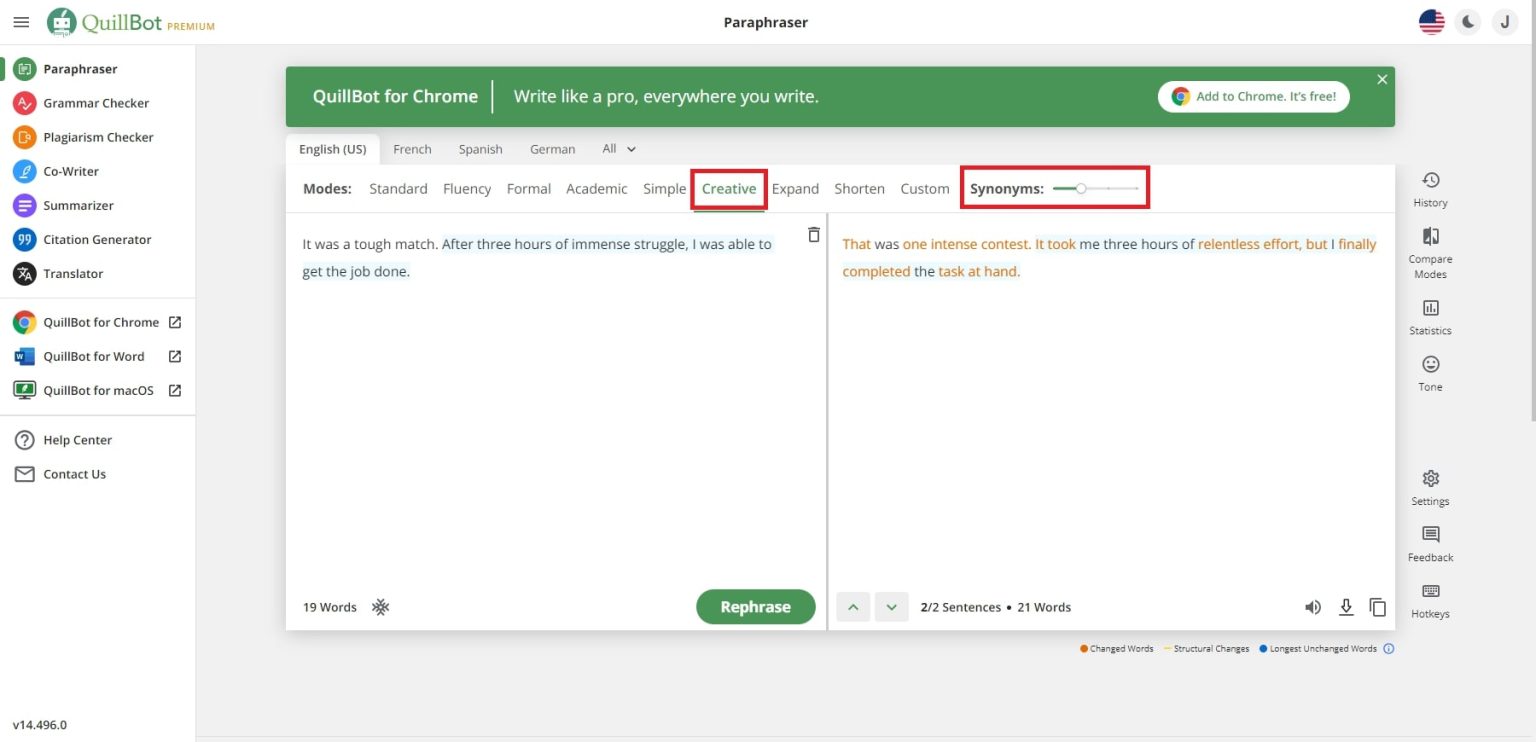The image size is (1536, 742).
Task: Toggle the hamburger sidebar menu
Action: pos(21,22)
